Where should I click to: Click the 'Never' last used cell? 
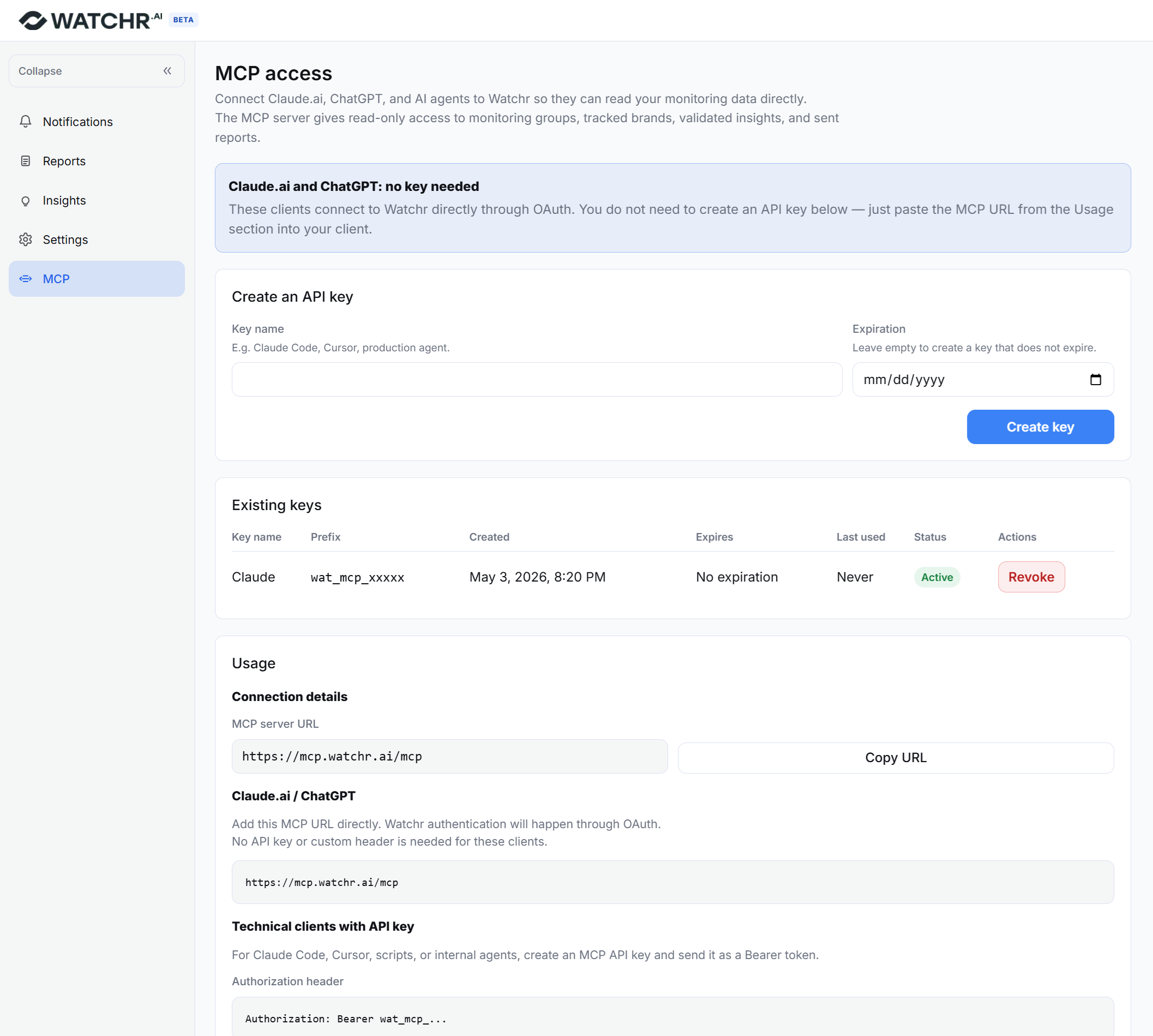(855, 577)
